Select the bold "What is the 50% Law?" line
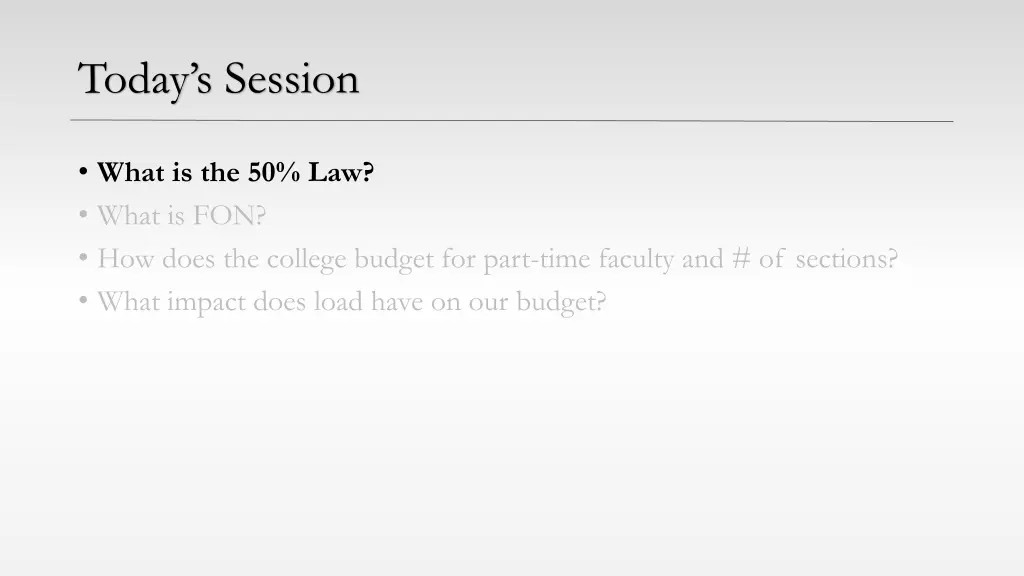 [x=235, y=172]
